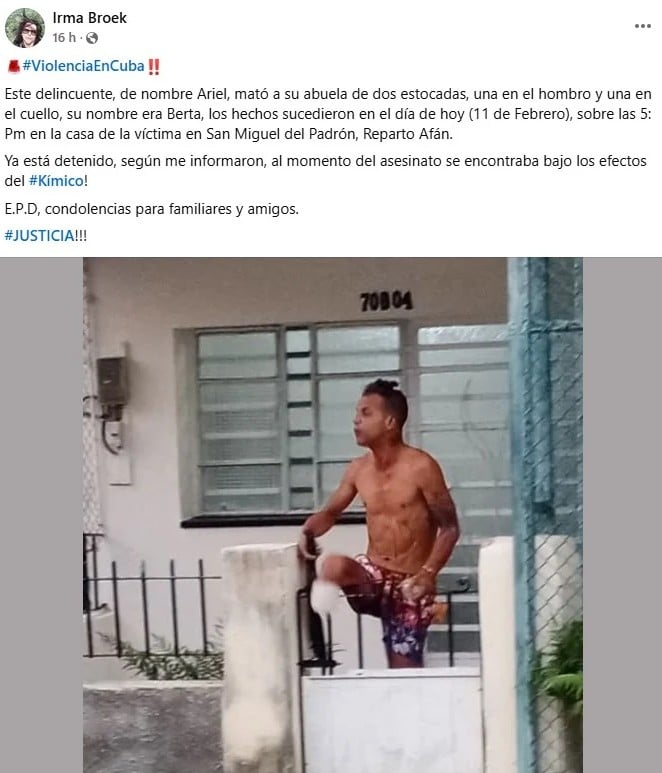Click the gray left margin beside photo
Image resolution: width=662 pixels, height=773 pixels.
(41, 515)
